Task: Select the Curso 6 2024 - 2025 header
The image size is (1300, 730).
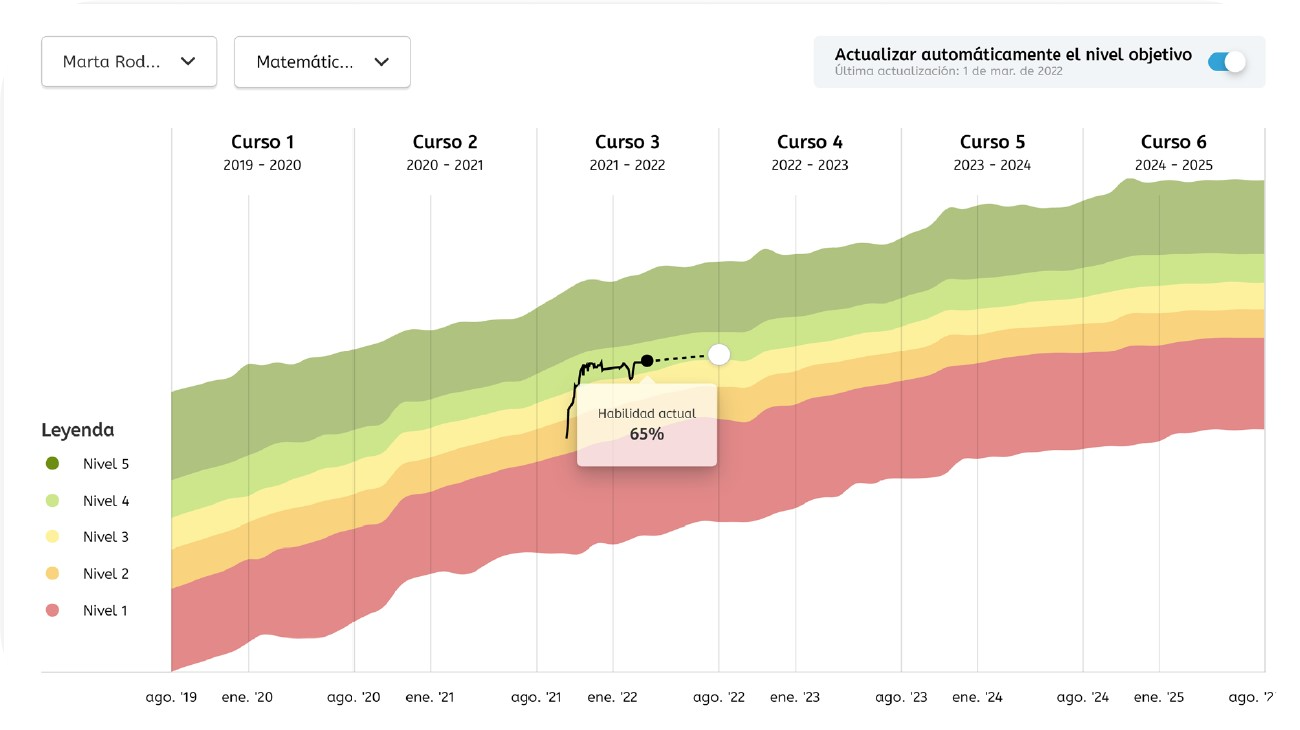Action: click(x=1174, y=152)
